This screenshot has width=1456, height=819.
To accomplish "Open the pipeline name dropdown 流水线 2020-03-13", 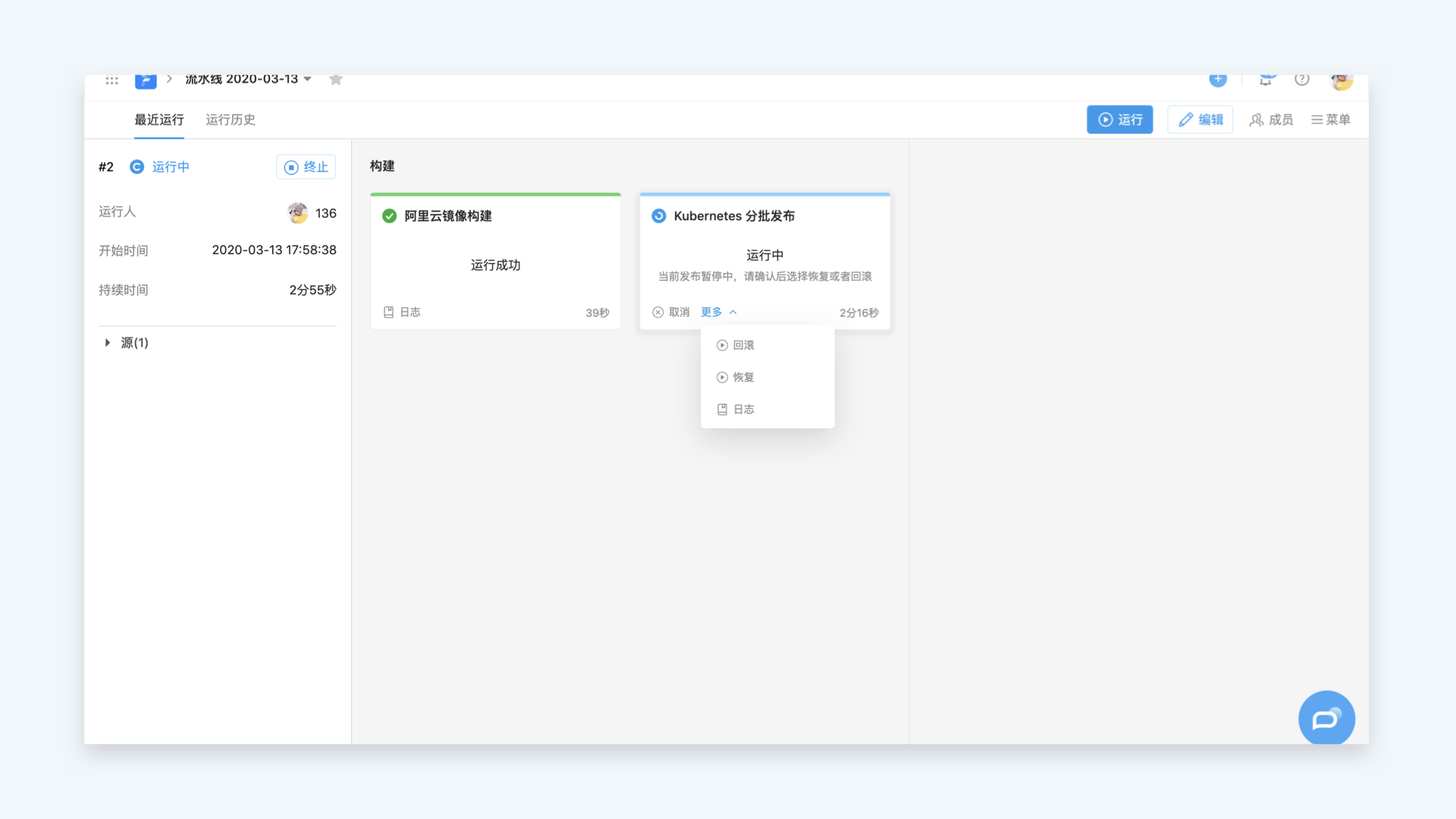I will (x=248, y=79).
